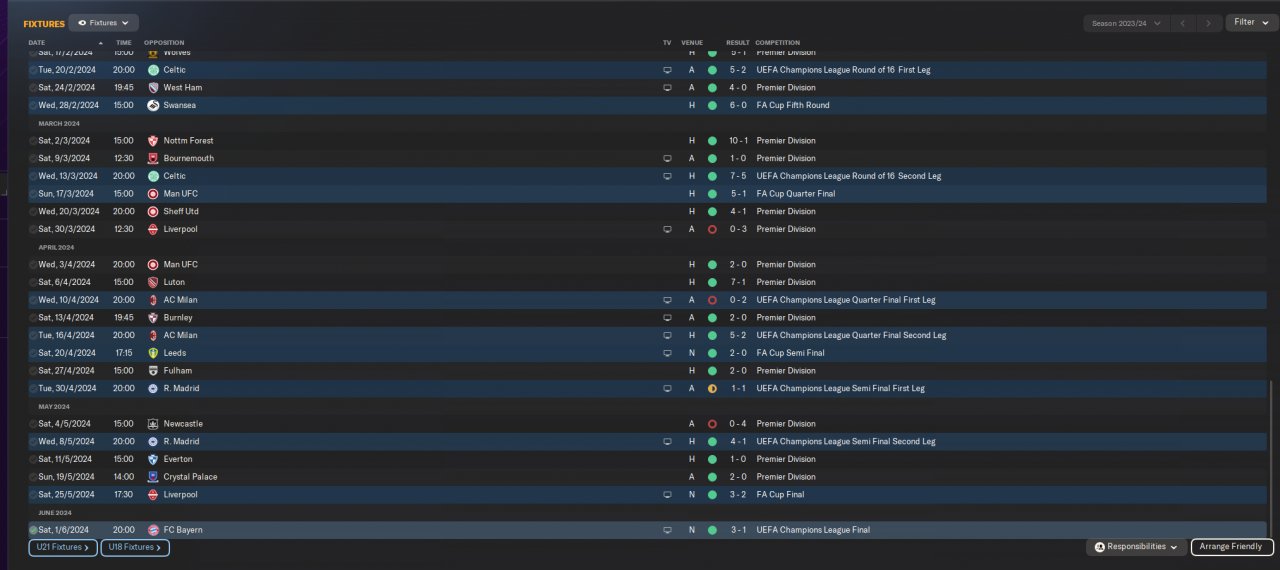Click the Newcastle club badge

point(153,423)
